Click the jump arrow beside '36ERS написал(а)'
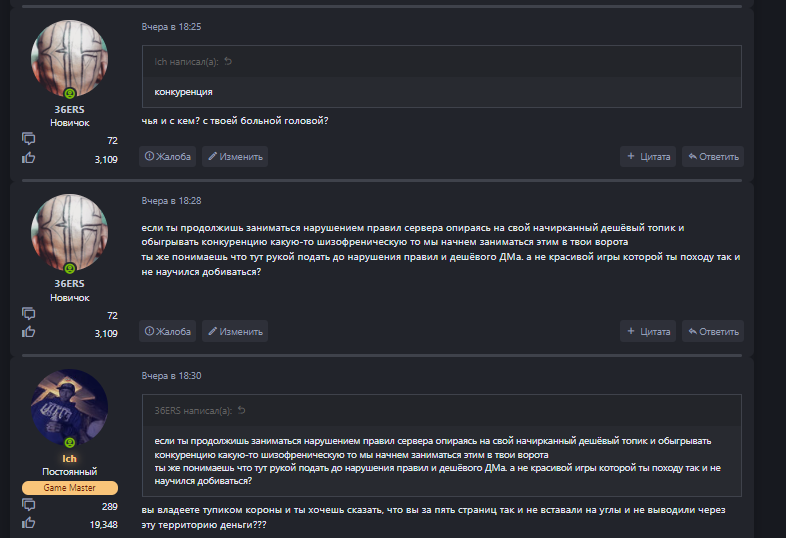This screenshot has width=786, height=538. [x=240, y=410]
